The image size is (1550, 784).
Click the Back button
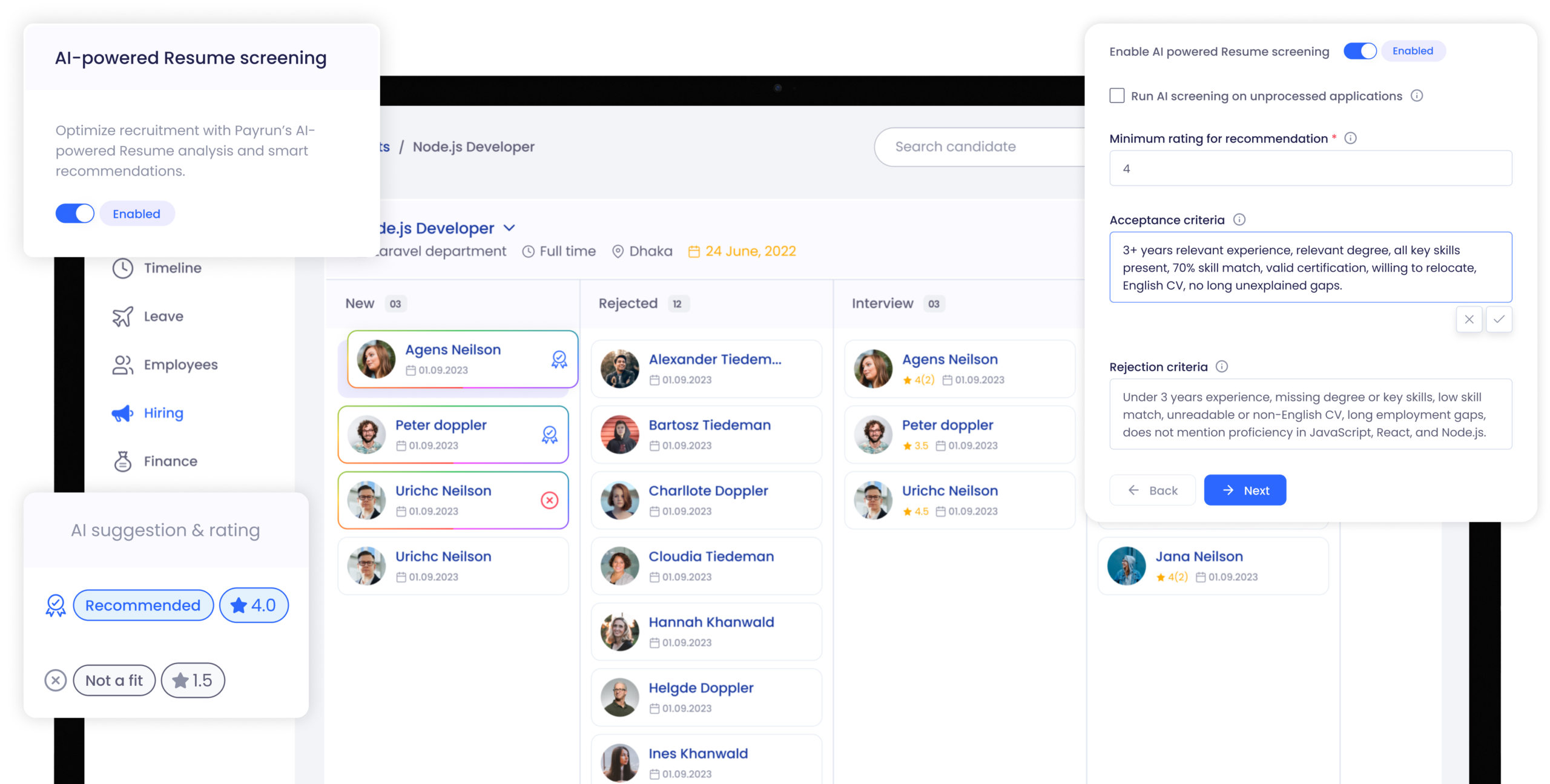[1152, 490]
